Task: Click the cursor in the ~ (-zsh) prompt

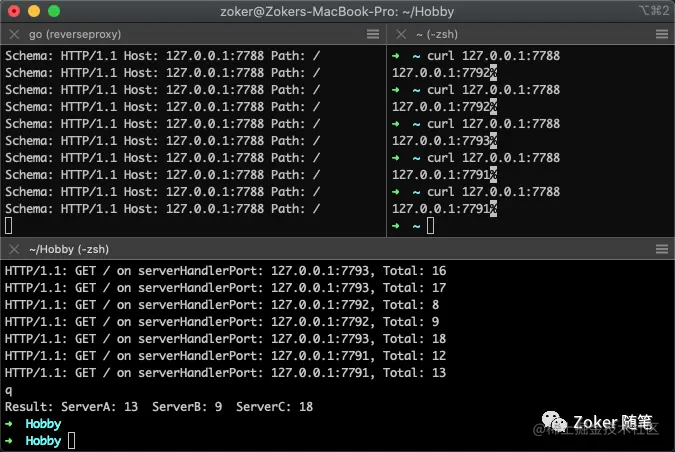Action: 430,226
